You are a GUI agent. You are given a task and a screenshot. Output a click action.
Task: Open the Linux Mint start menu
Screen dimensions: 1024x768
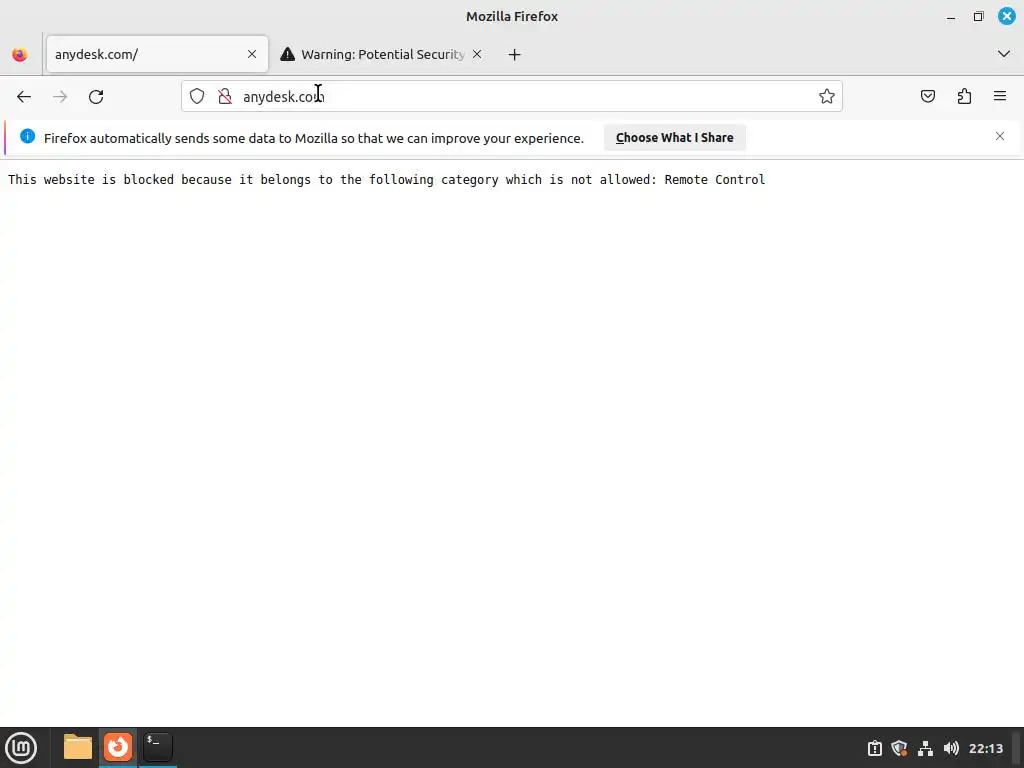tap(21, 748)
